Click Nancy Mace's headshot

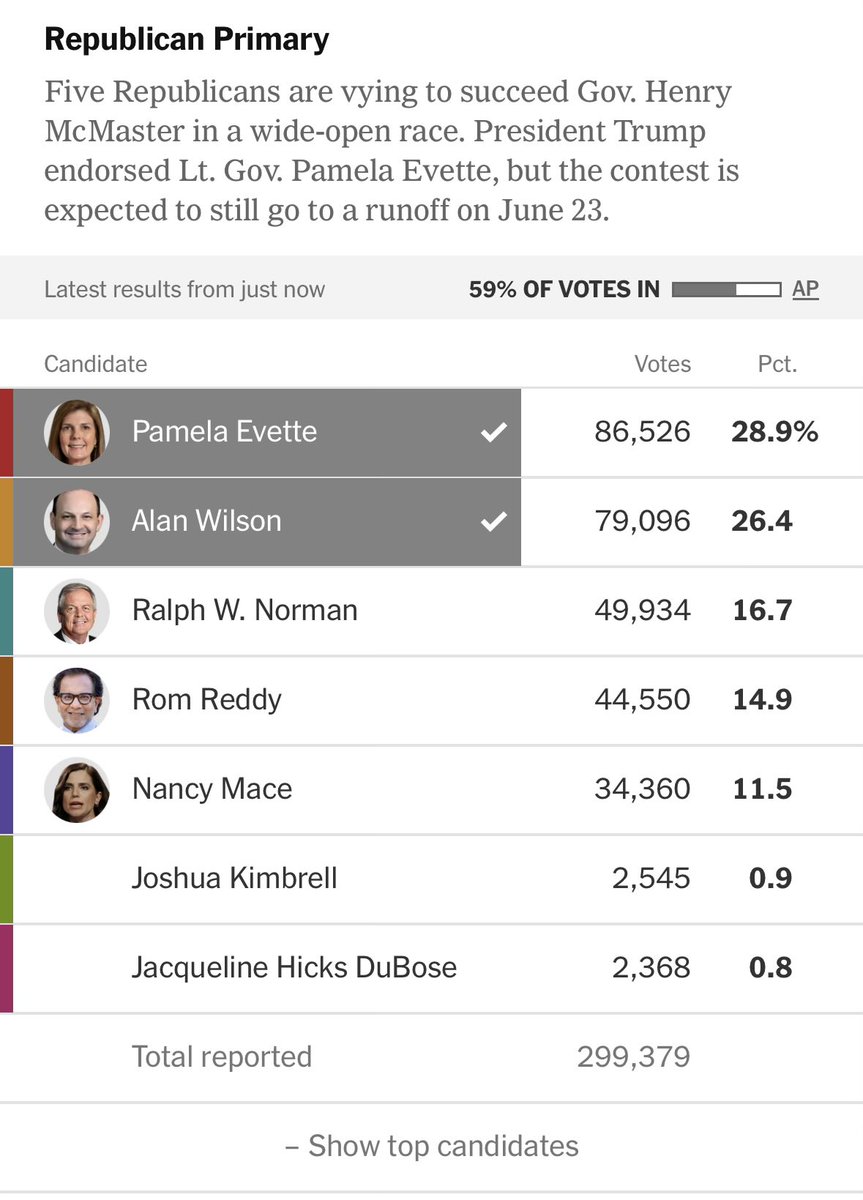pyautogui.click(x=76, y=790)
